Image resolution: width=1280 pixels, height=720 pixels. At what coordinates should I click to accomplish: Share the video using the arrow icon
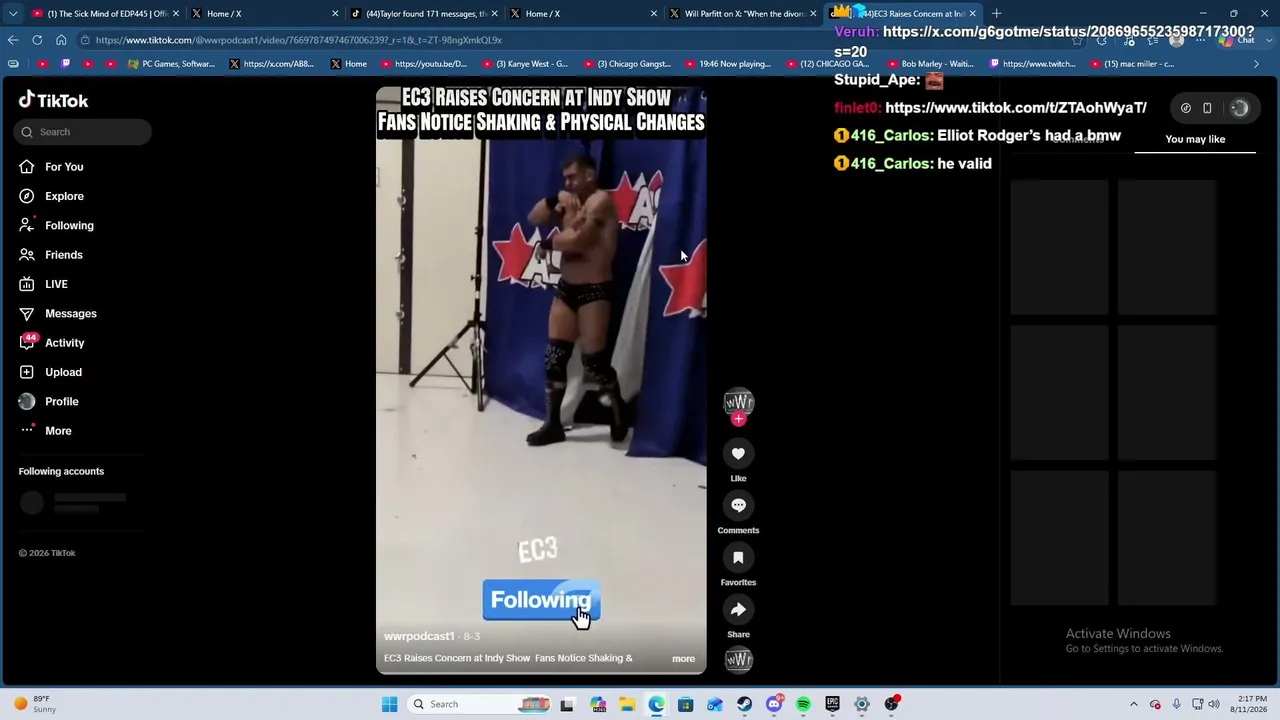click(x=738, y=610)
